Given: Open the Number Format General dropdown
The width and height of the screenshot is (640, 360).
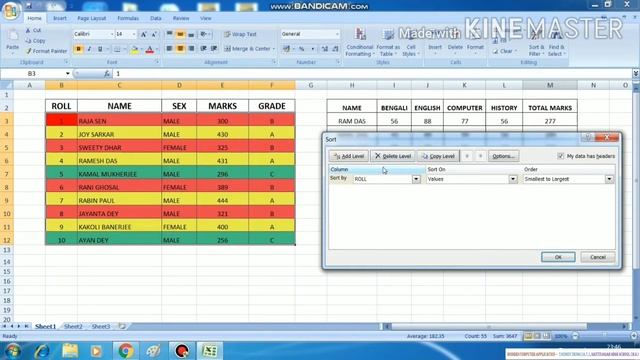Looking at the screenshot, I should coord(337,34).
